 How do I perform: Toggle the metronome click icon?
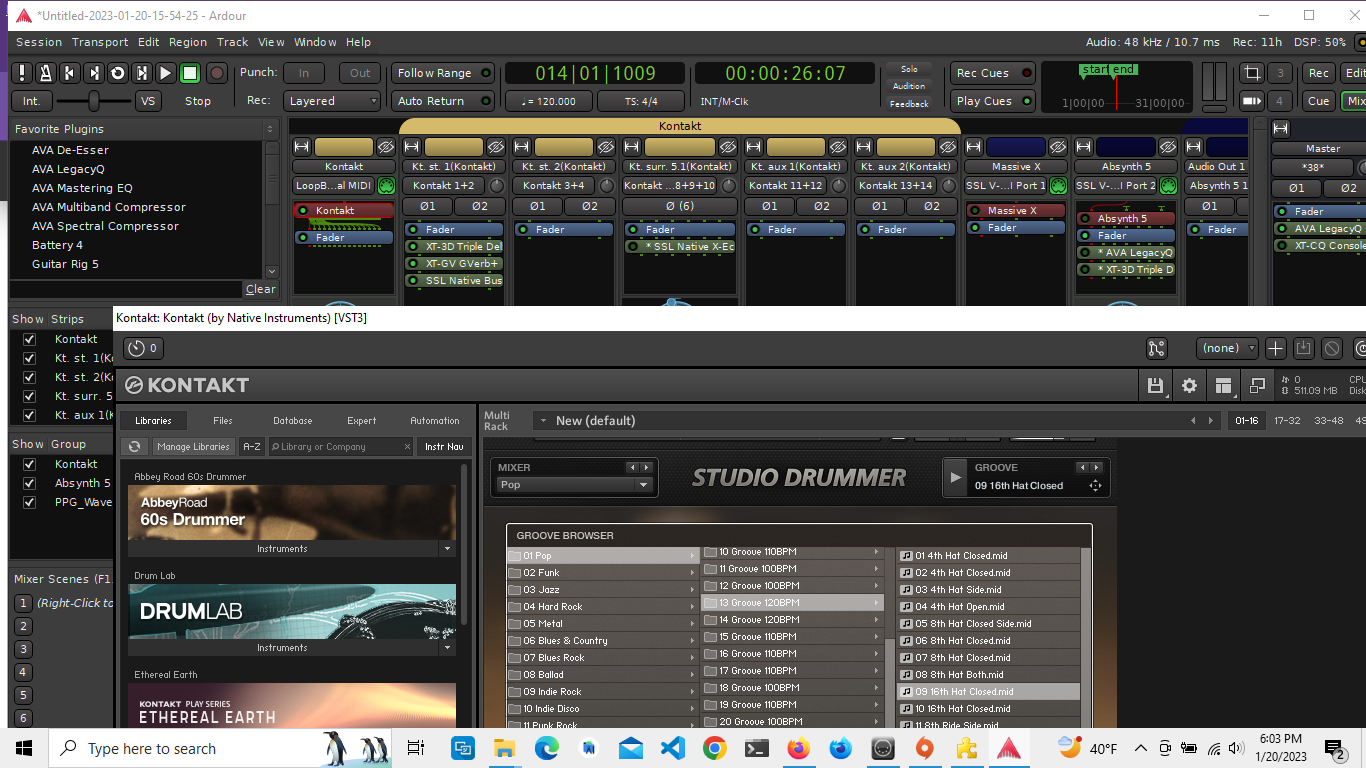(x=45, y=73)
